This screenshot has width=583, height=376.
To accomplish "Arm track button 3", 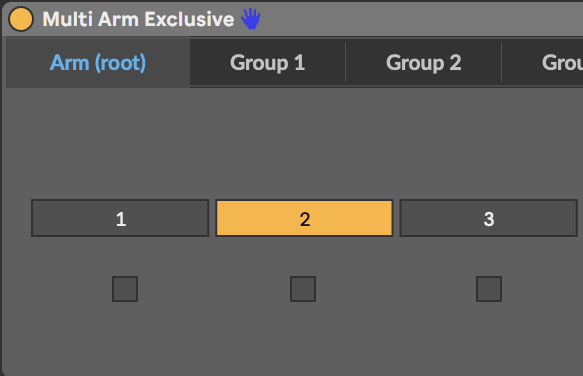I will click(x=489, y=218).
